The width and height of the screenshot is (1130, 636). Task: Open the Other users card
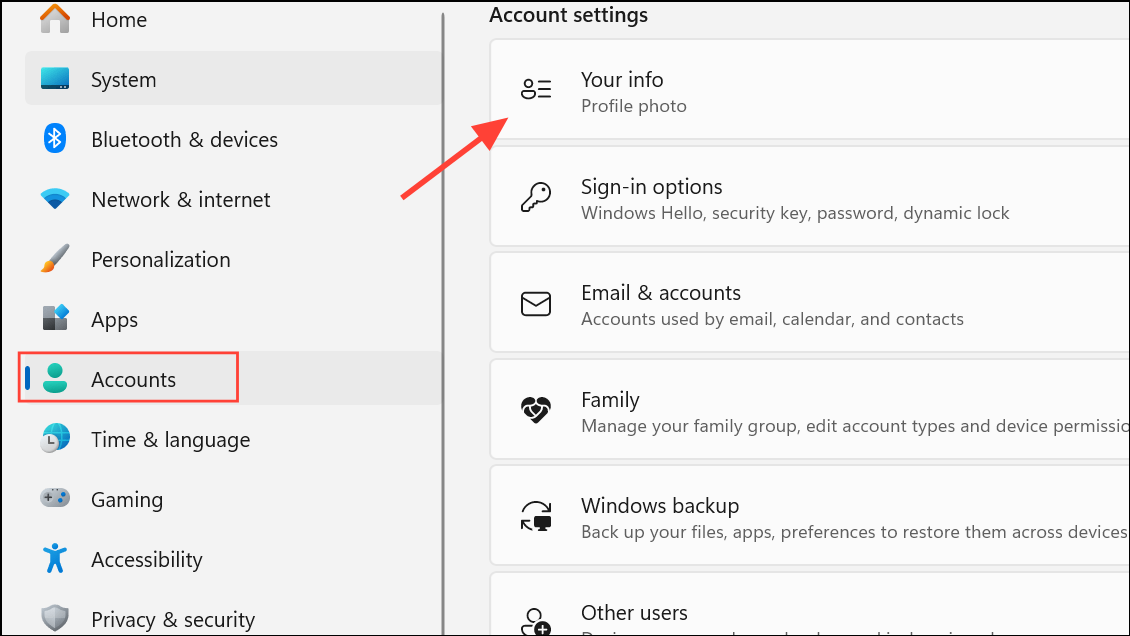(x=809, y=604)
